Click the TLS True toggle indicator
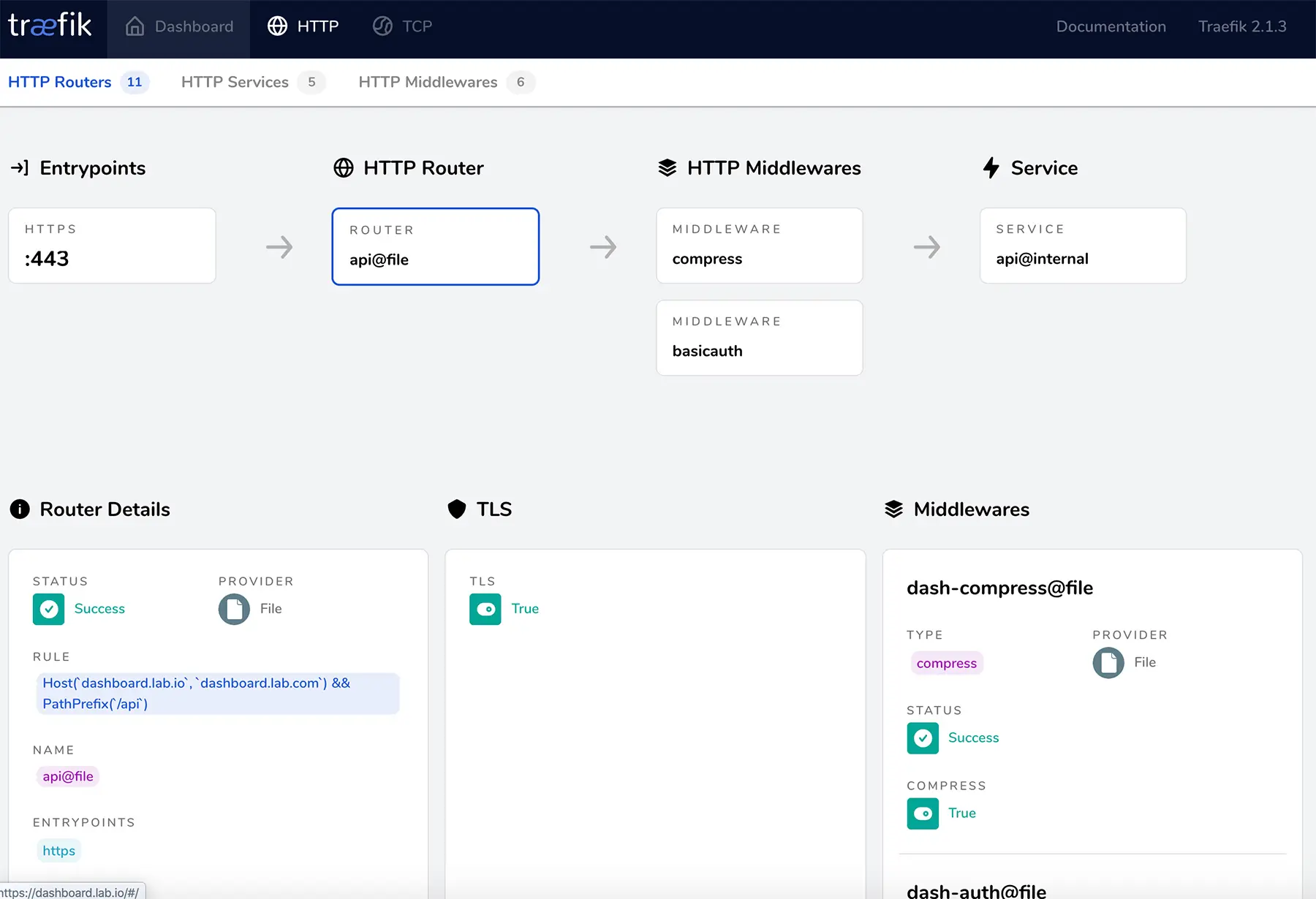1316x899 pixels. tap(485, 609)
